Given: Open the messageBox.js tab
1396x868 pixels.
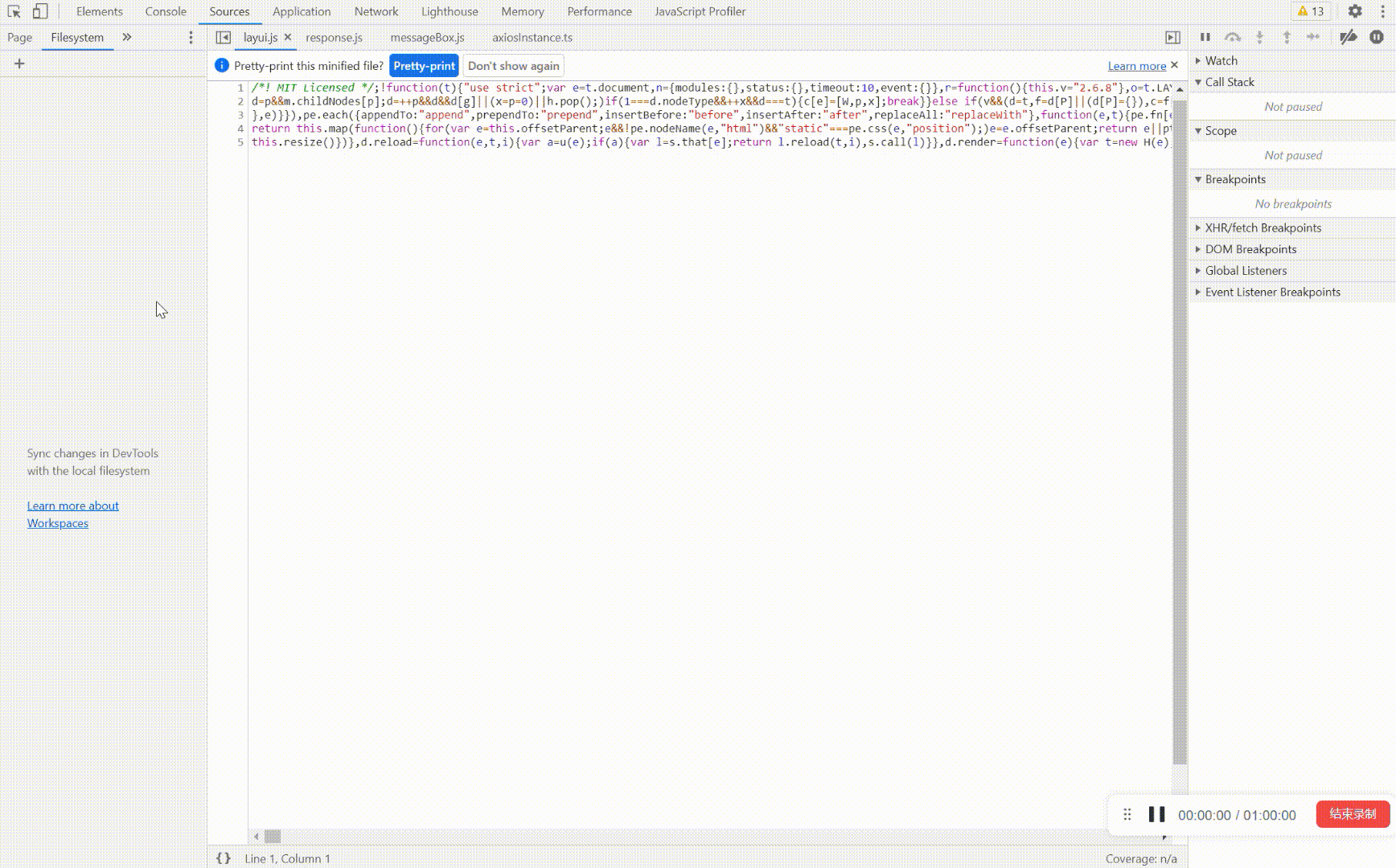Looking at the screenshot, I should [x=426, y=37].
